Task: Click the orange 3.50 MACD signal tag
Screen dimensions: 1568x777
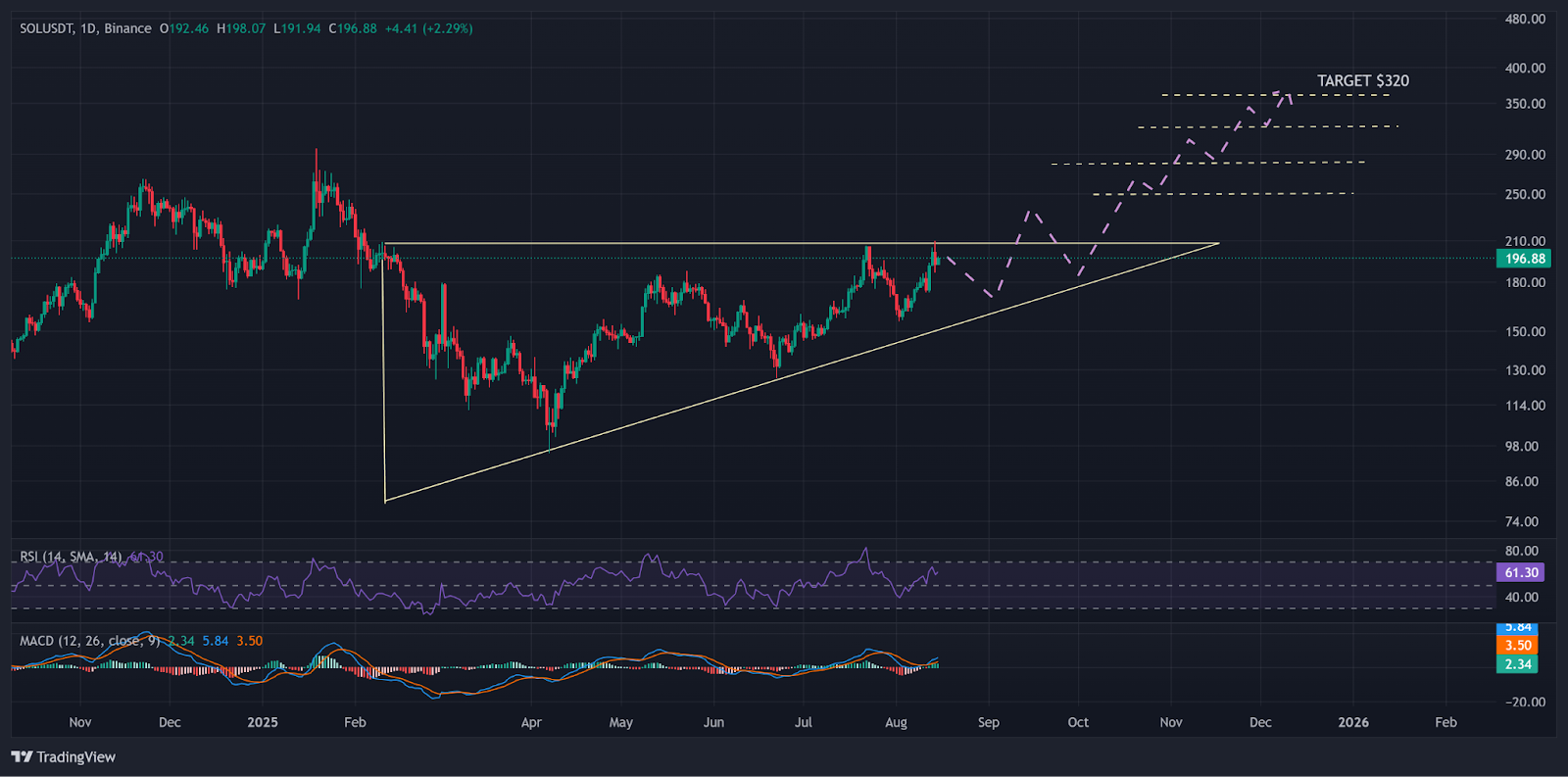Action: point(1518,646)
